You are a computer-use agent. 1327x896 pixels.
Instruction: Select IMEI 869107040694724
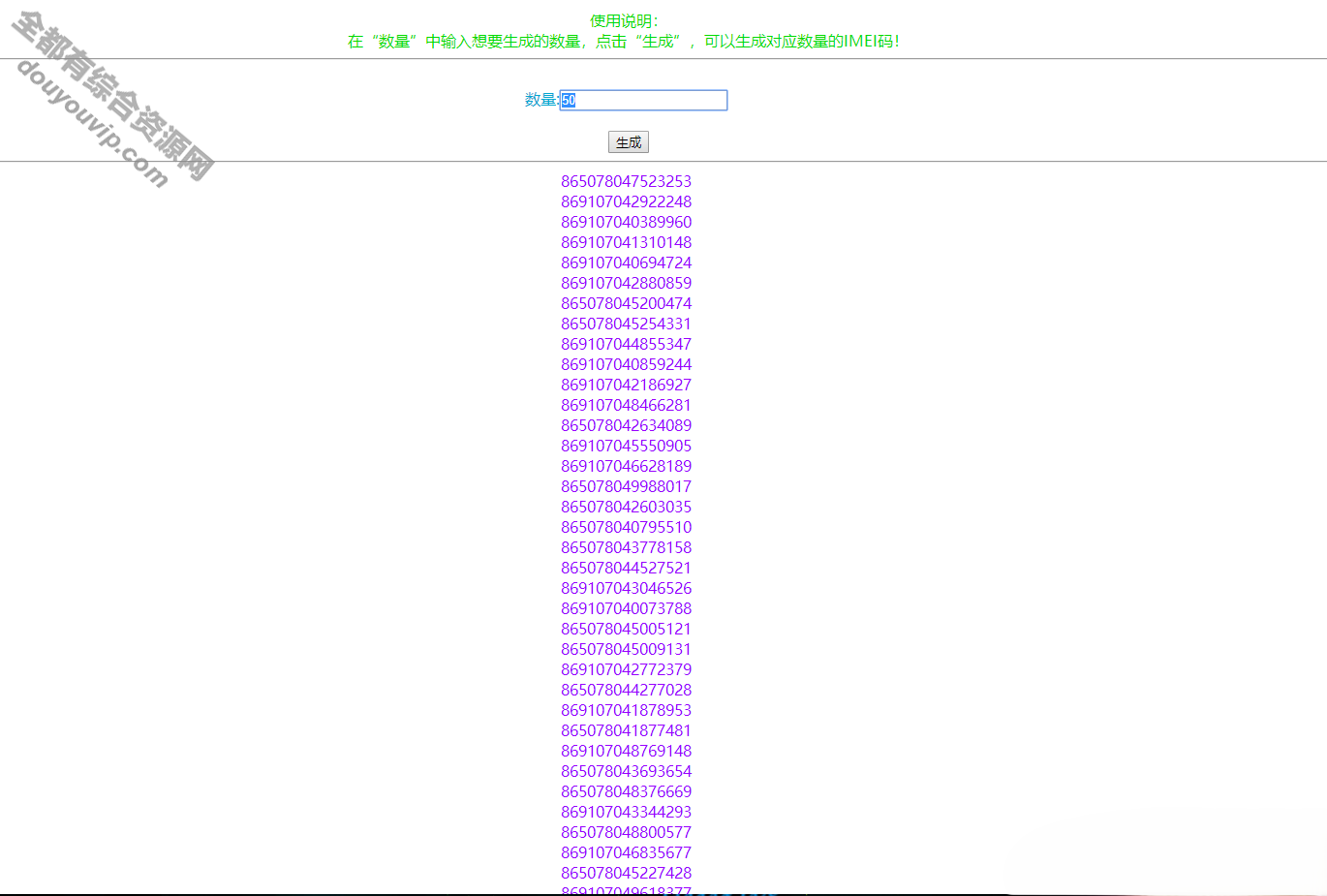[x=627, y=263]
